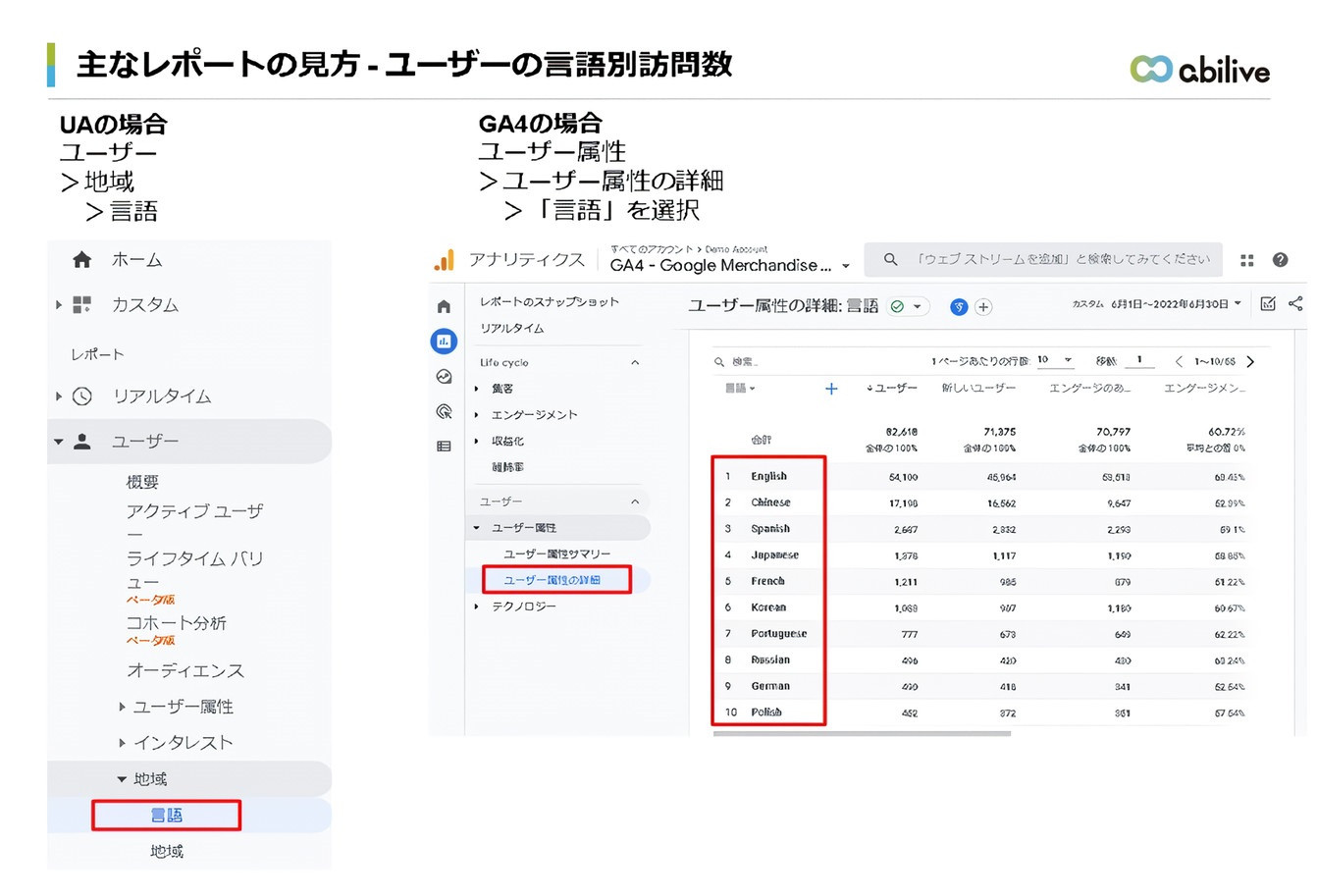Select ユーザー属性の詳細 in GA4 sidebar

click(x=553, y=580)
